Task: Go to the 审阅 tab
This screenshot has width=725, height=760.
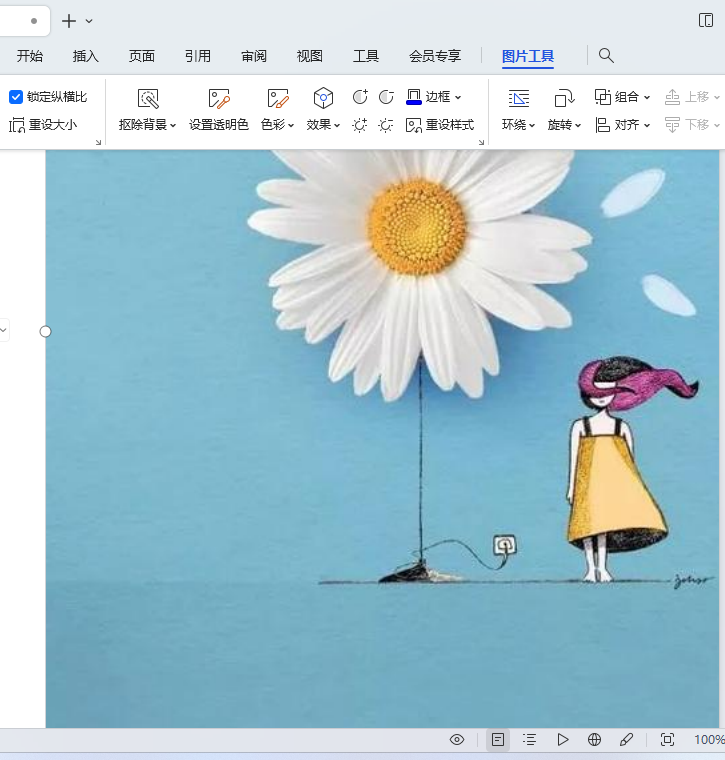Action: pyautogui.click(x=254, y=56)
